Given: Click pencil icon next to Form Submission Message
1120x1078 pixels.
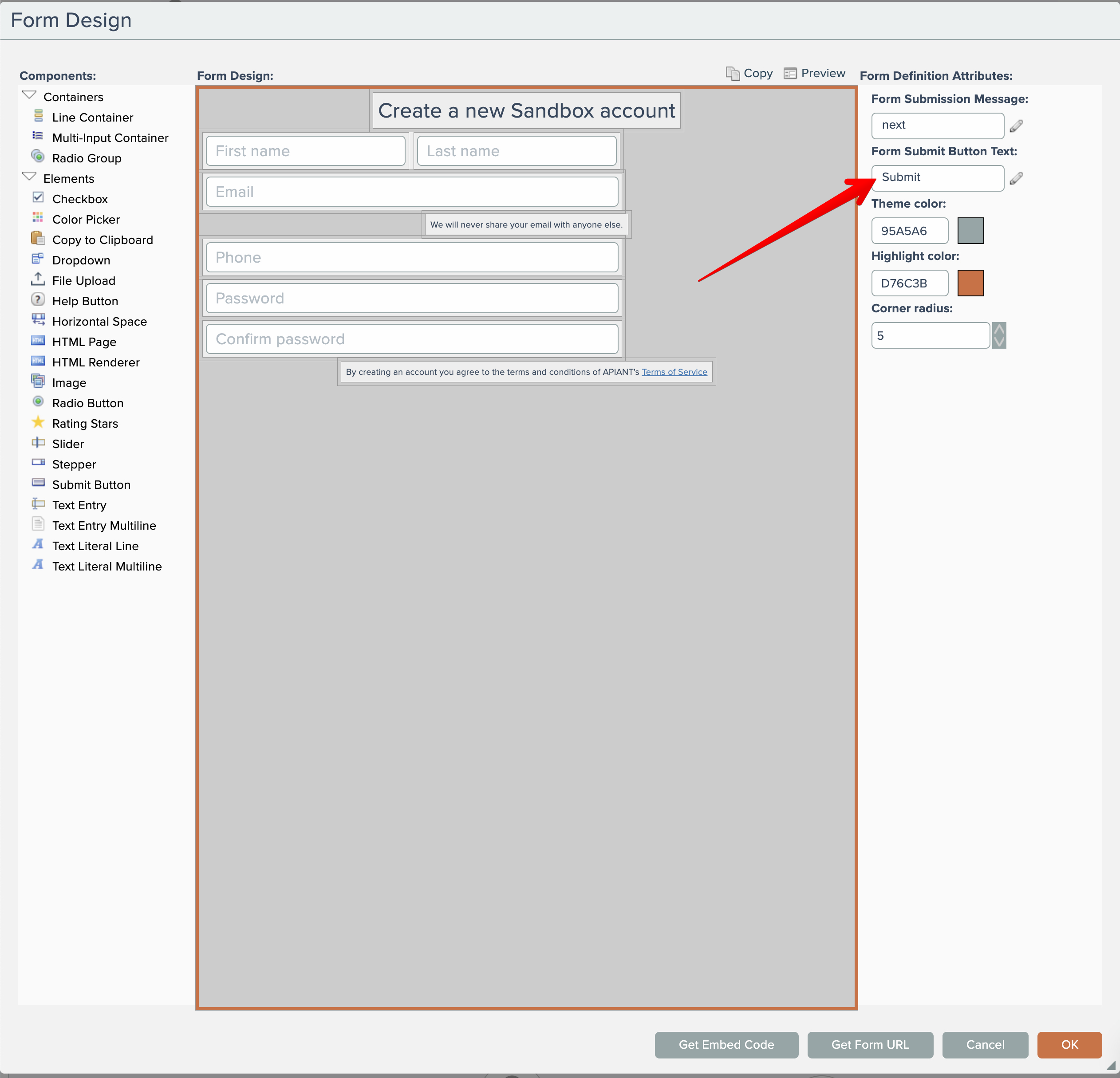Looking at the screenshot, I should coord(1016,126).
